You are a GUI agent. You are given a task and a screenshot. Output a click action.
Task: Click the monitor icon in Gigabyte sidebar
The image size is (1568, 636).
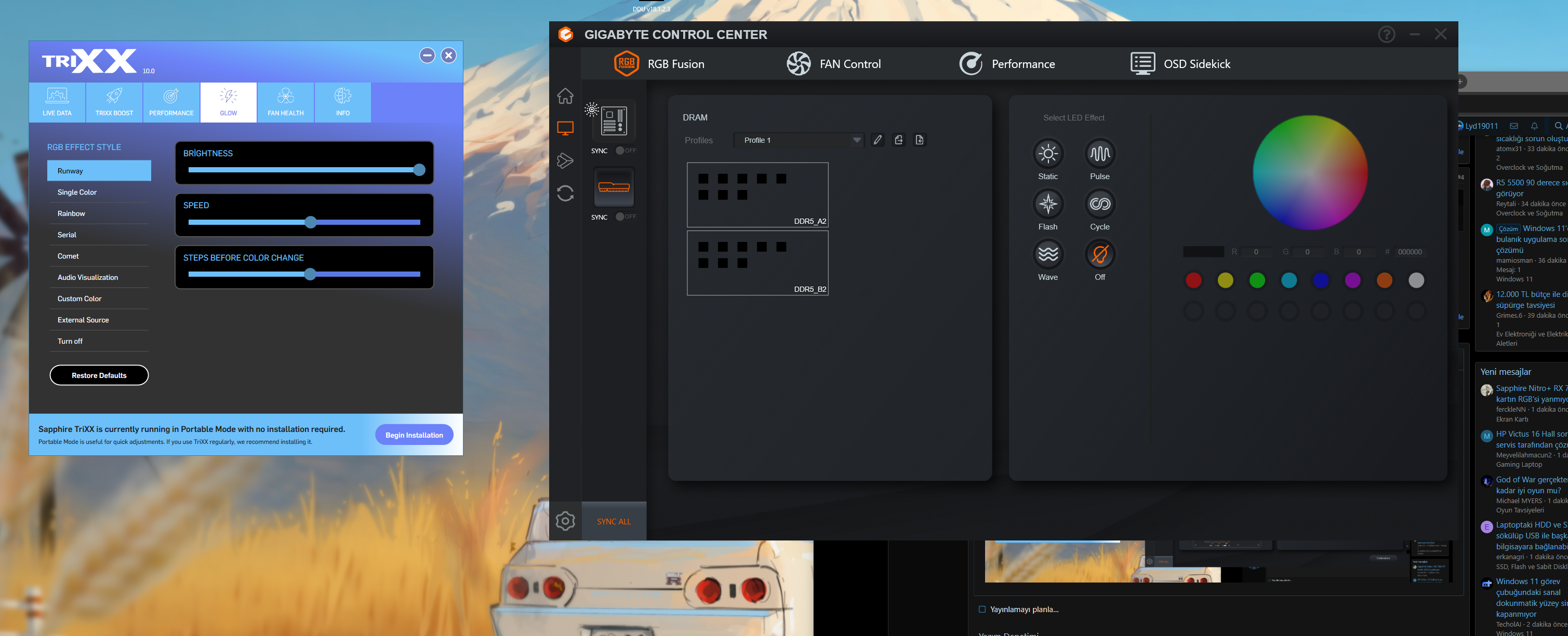[565, 128]
